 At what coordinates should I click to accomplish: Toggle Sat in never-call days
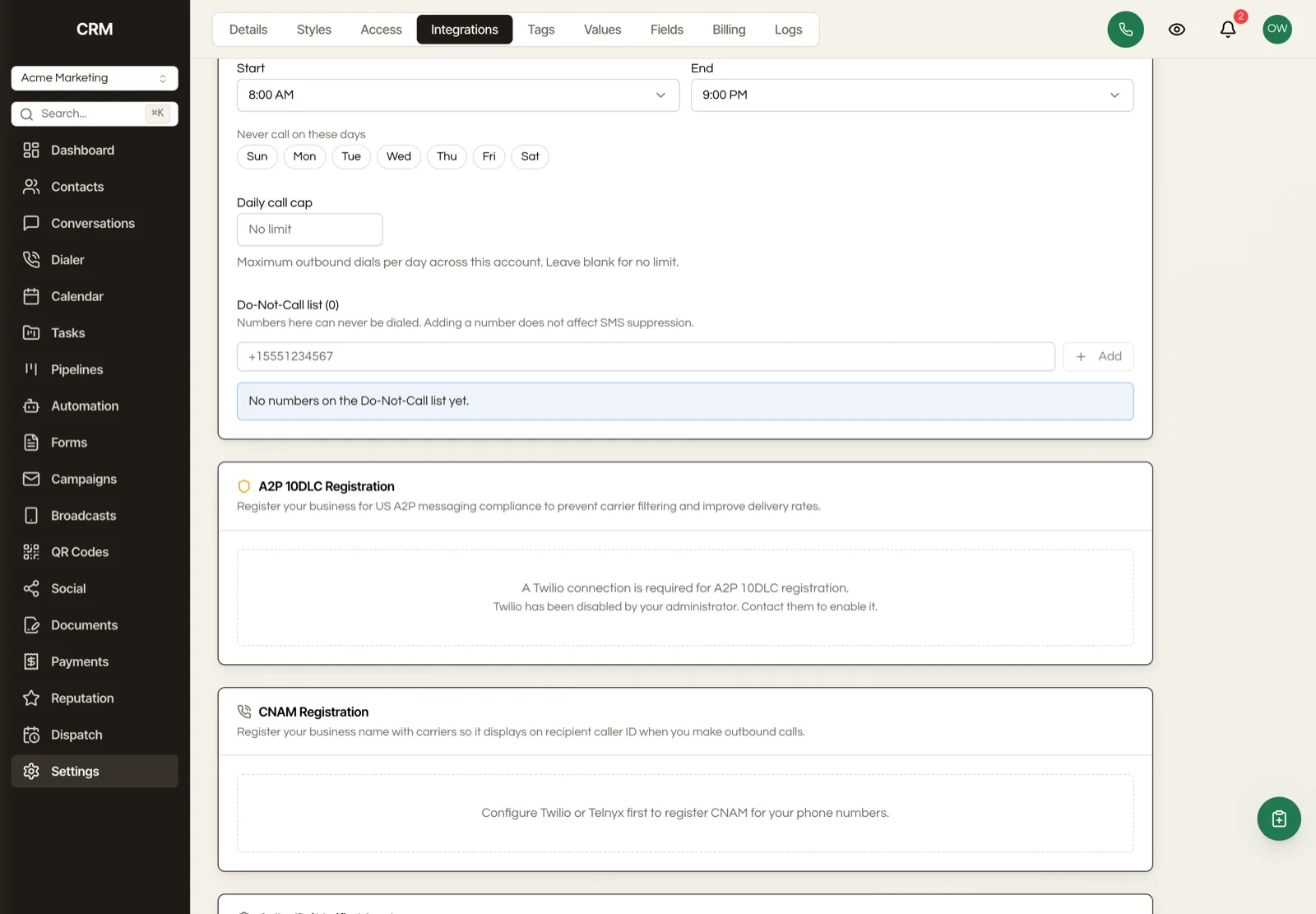coord(531,156)
